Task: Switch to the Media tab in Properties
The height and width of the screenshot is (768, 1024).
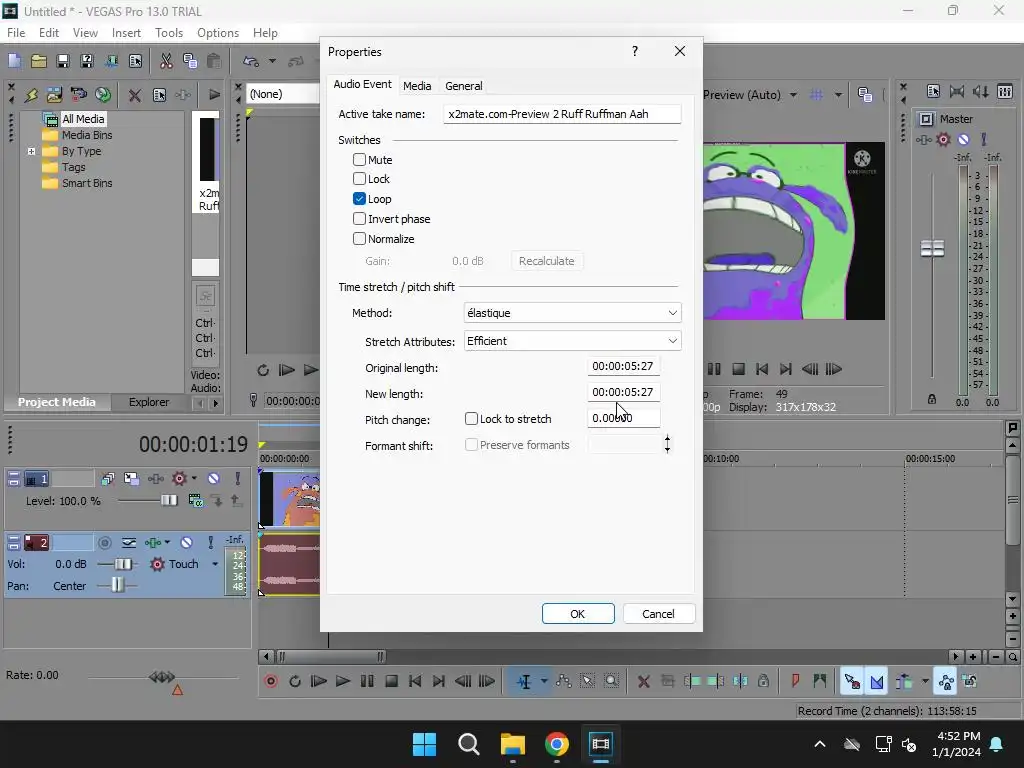Action: pyautogui.click(x=417, y=86)
